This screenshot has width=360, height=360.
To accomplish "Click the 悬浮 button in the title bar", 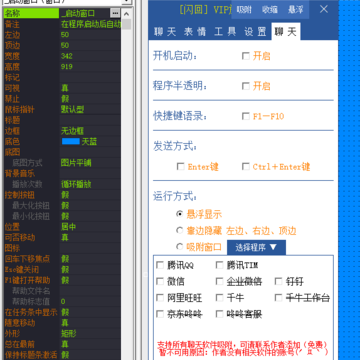I will 295,10.
